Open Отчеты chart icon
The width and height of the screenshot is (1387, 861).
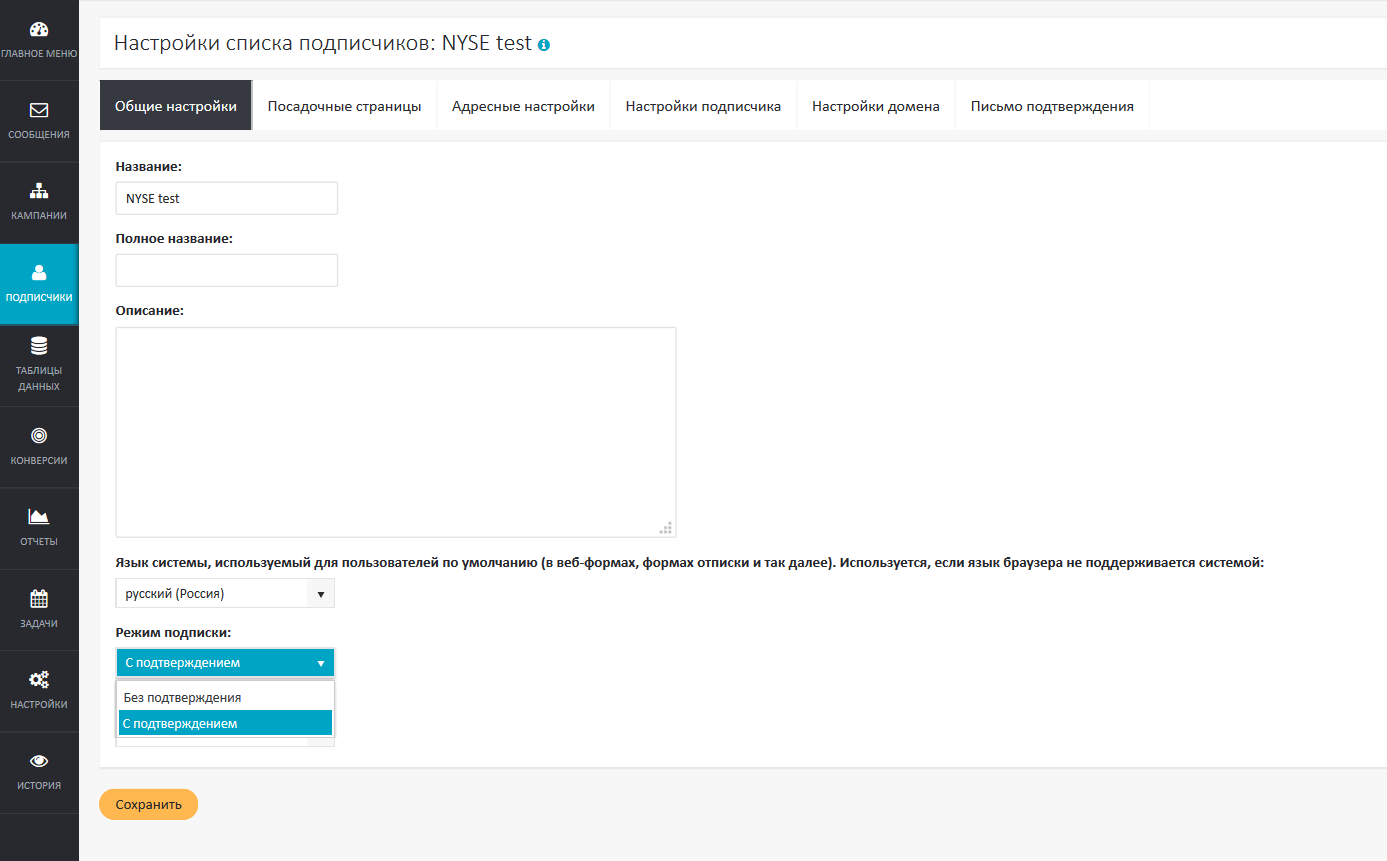[x=39, y=517]
